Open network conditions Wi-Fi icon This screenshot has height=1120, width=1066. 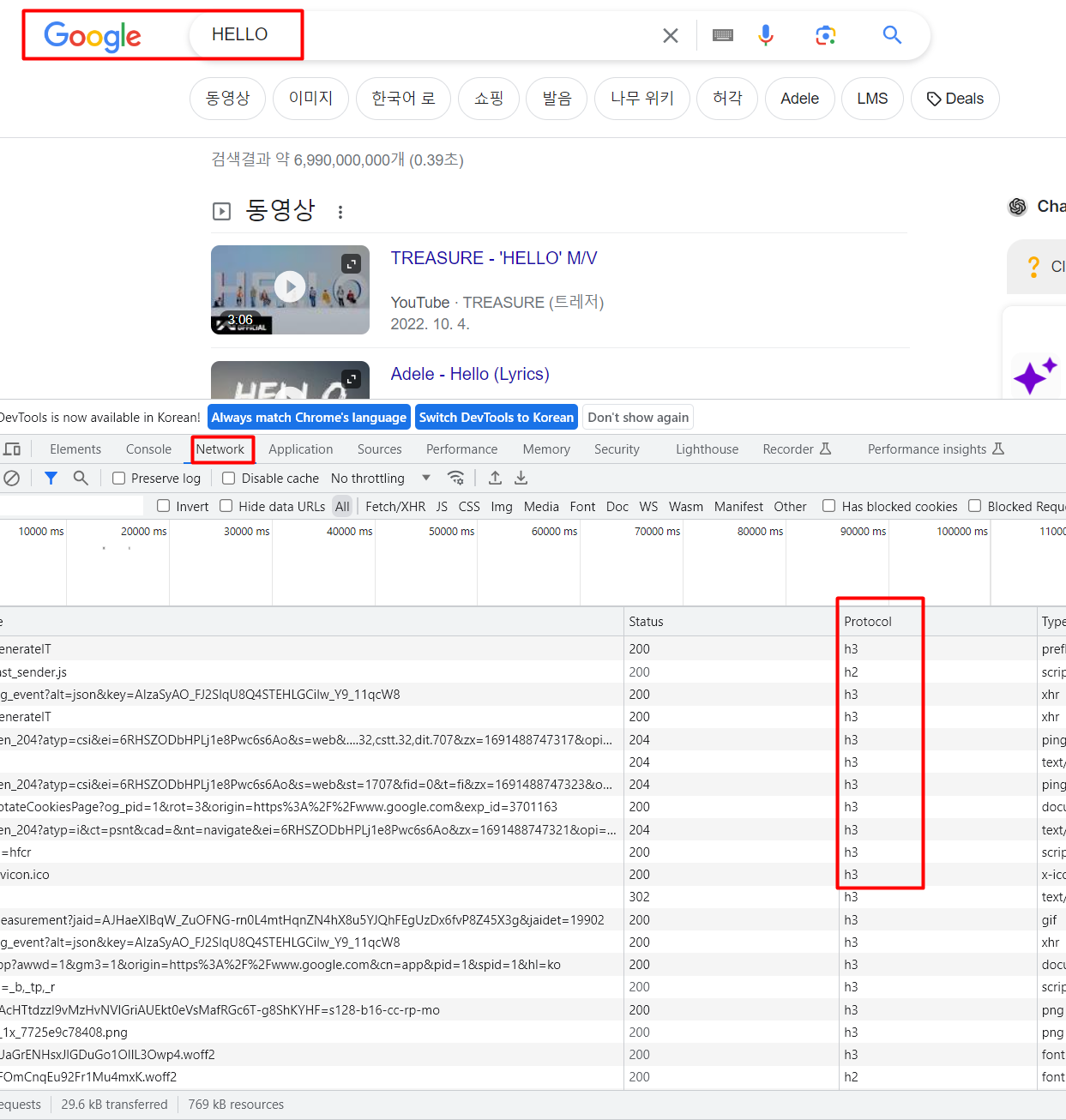(456, 479)
